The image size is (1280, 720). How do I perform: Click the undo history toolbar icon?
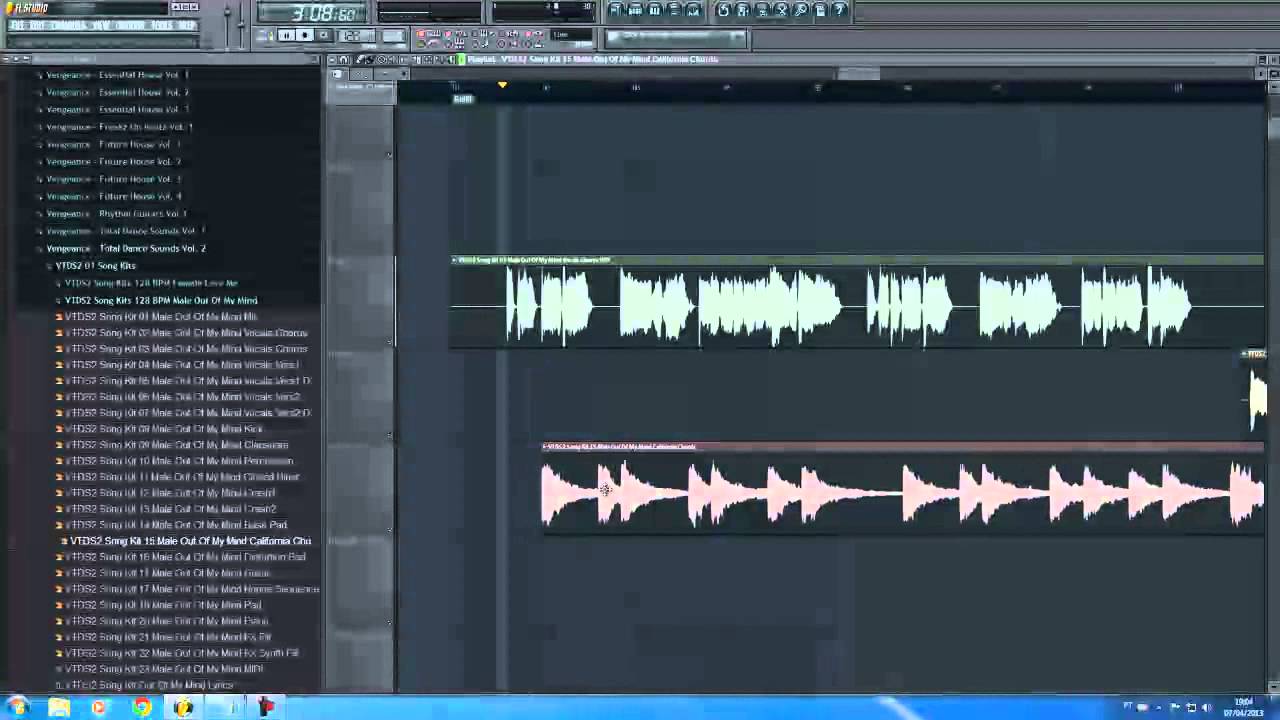tap(723, 10)
